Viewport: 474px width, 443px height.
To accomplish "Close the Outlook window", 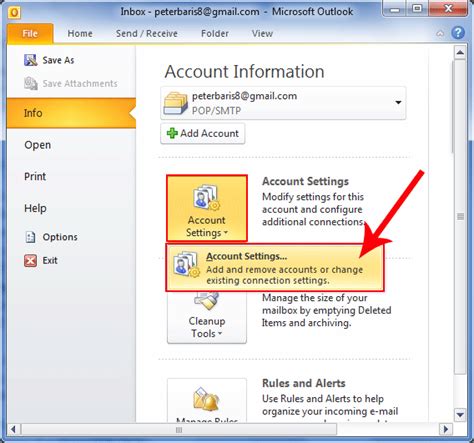I will [448, 9].
